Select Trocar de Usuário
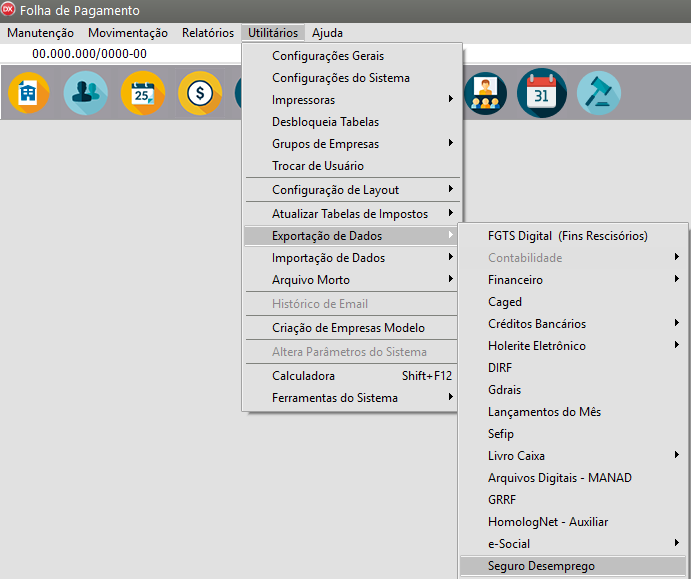 click(318, 166)
